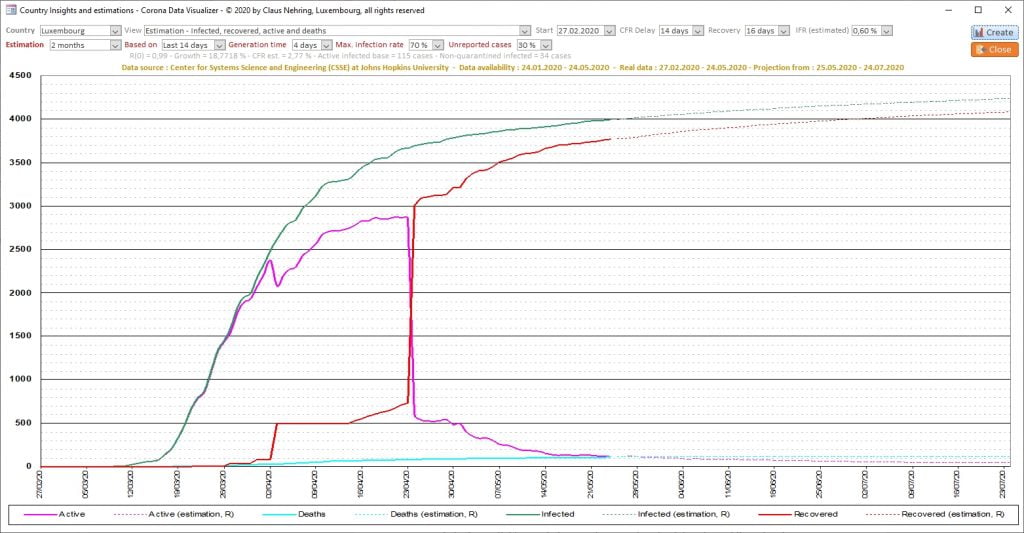
Task: Click the app icon in the title bar
Action: click(10, 10)
